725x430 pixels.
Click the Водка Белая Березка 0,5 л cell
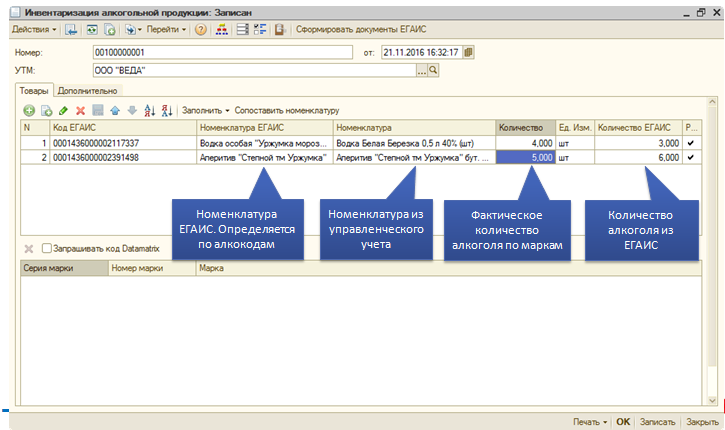coord(414,143)
